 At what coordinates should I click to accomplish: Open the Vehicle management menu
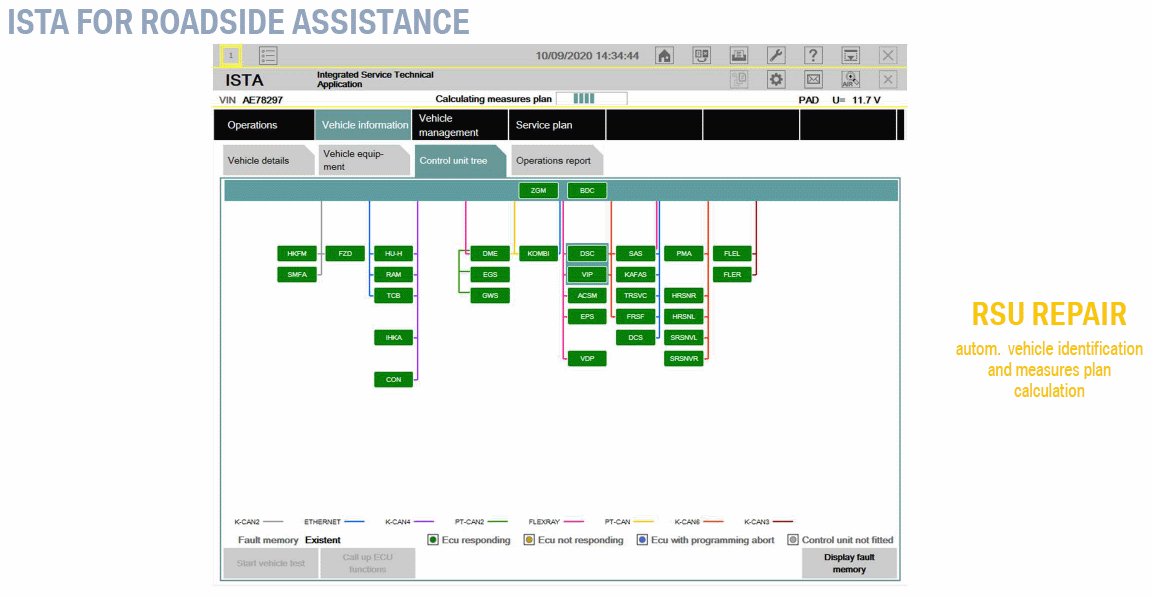(460, 125)
